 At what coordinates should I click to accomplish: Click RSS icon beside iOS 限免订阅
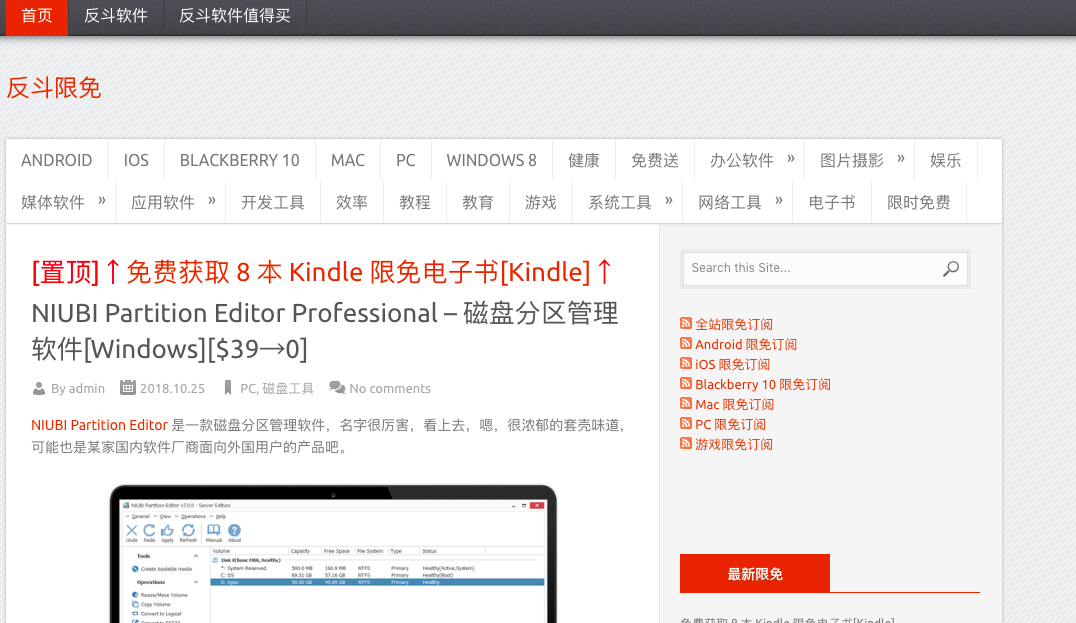[686, 363]
